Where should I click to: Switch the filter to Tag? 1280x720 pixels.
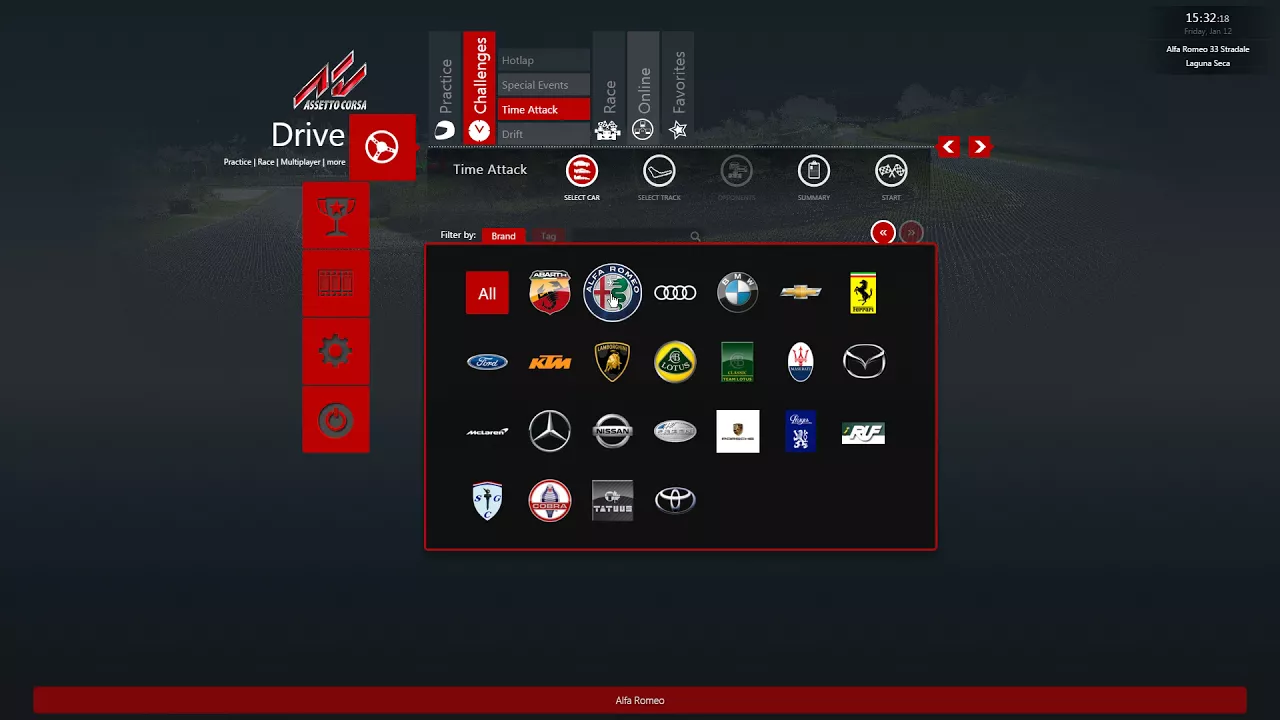[x=548, y=236]
